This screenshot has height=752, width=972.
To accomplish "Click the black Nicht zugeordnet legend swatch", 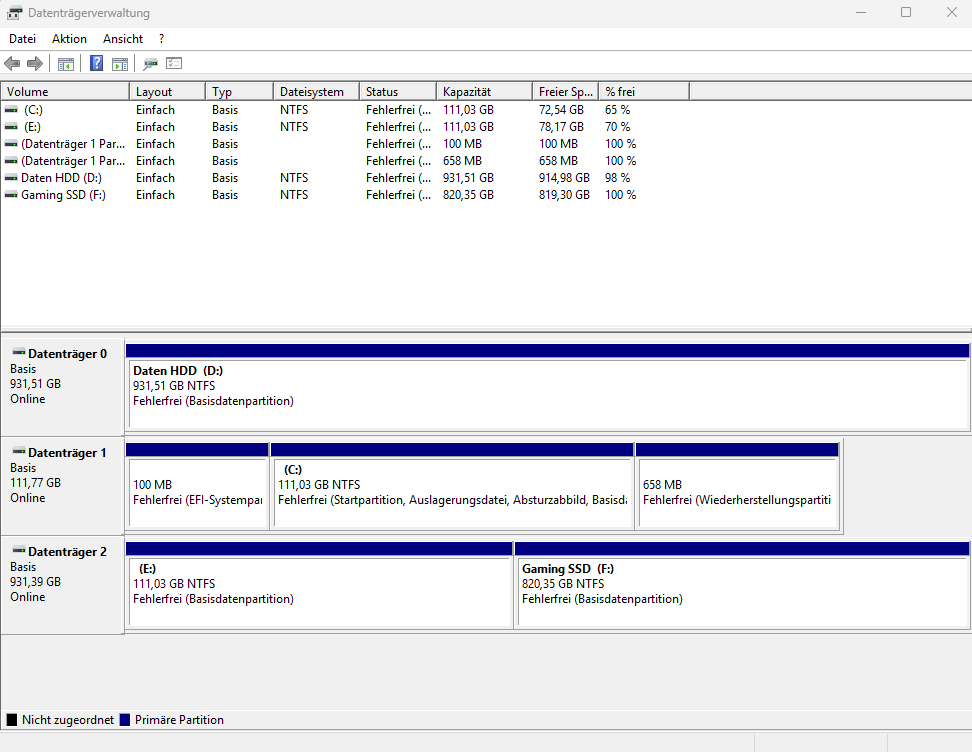I will (12, 720).
